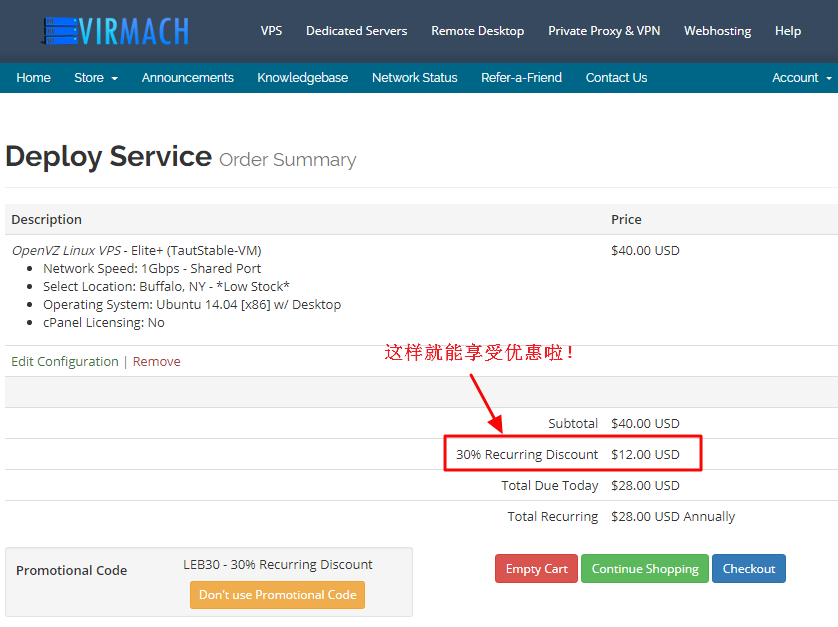Go to the Home page
Viewport: 838px width, 627px height.
point(33,77)
